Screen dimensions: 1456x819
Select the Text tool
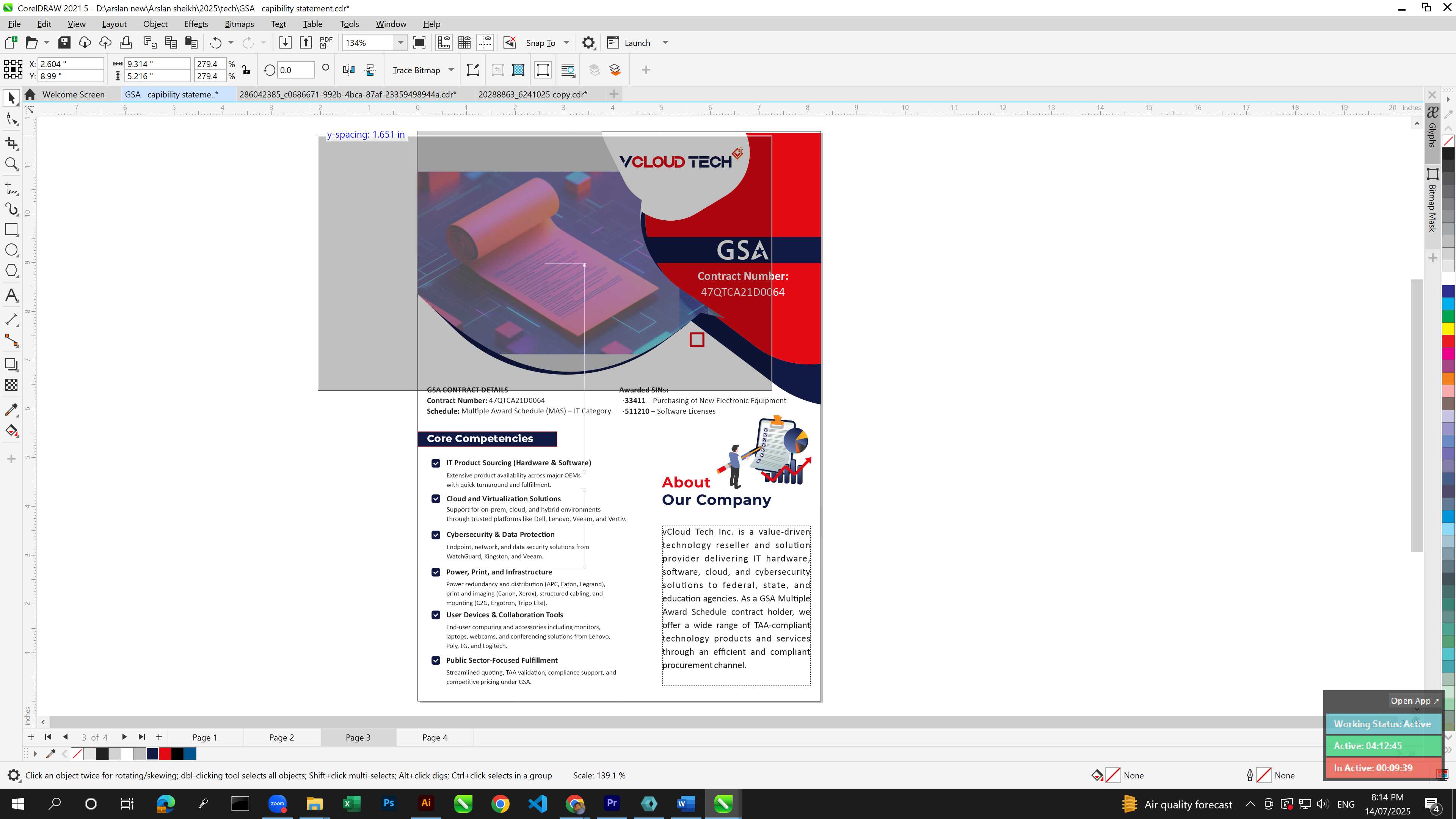(11, 295)
